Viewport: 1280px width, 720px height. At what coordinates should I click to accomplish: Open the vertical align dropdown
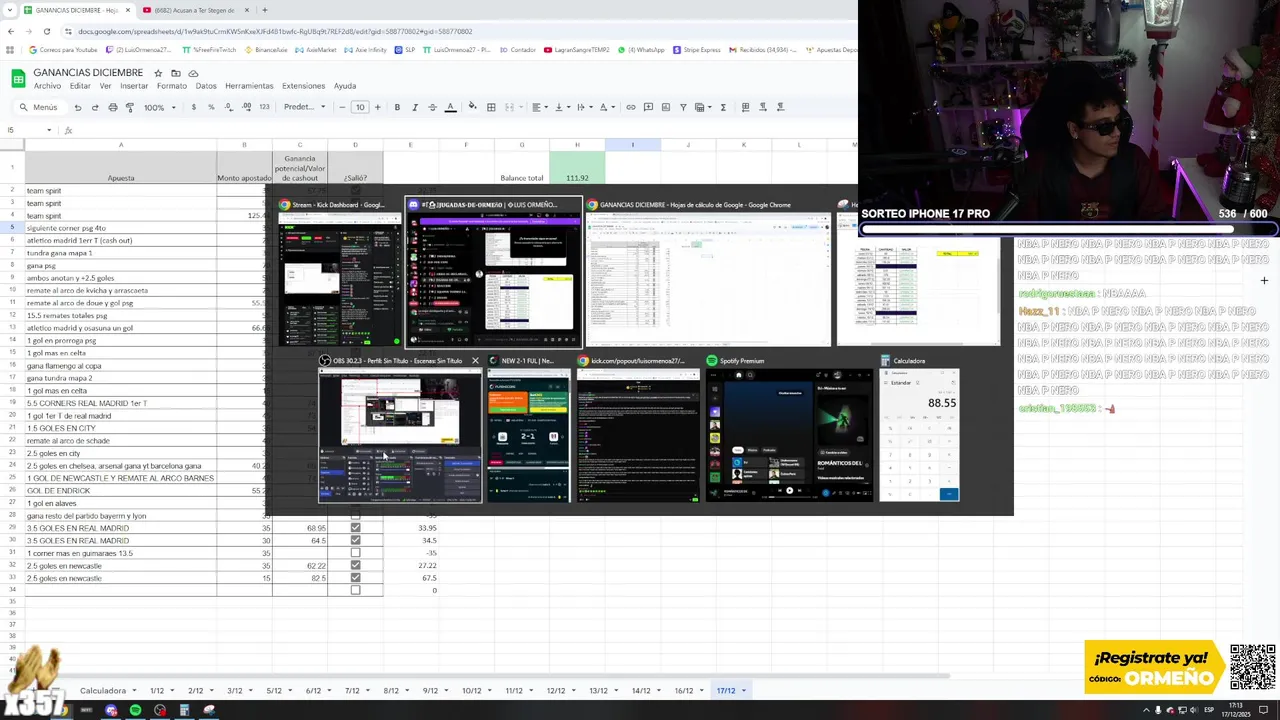coord(561,107)
